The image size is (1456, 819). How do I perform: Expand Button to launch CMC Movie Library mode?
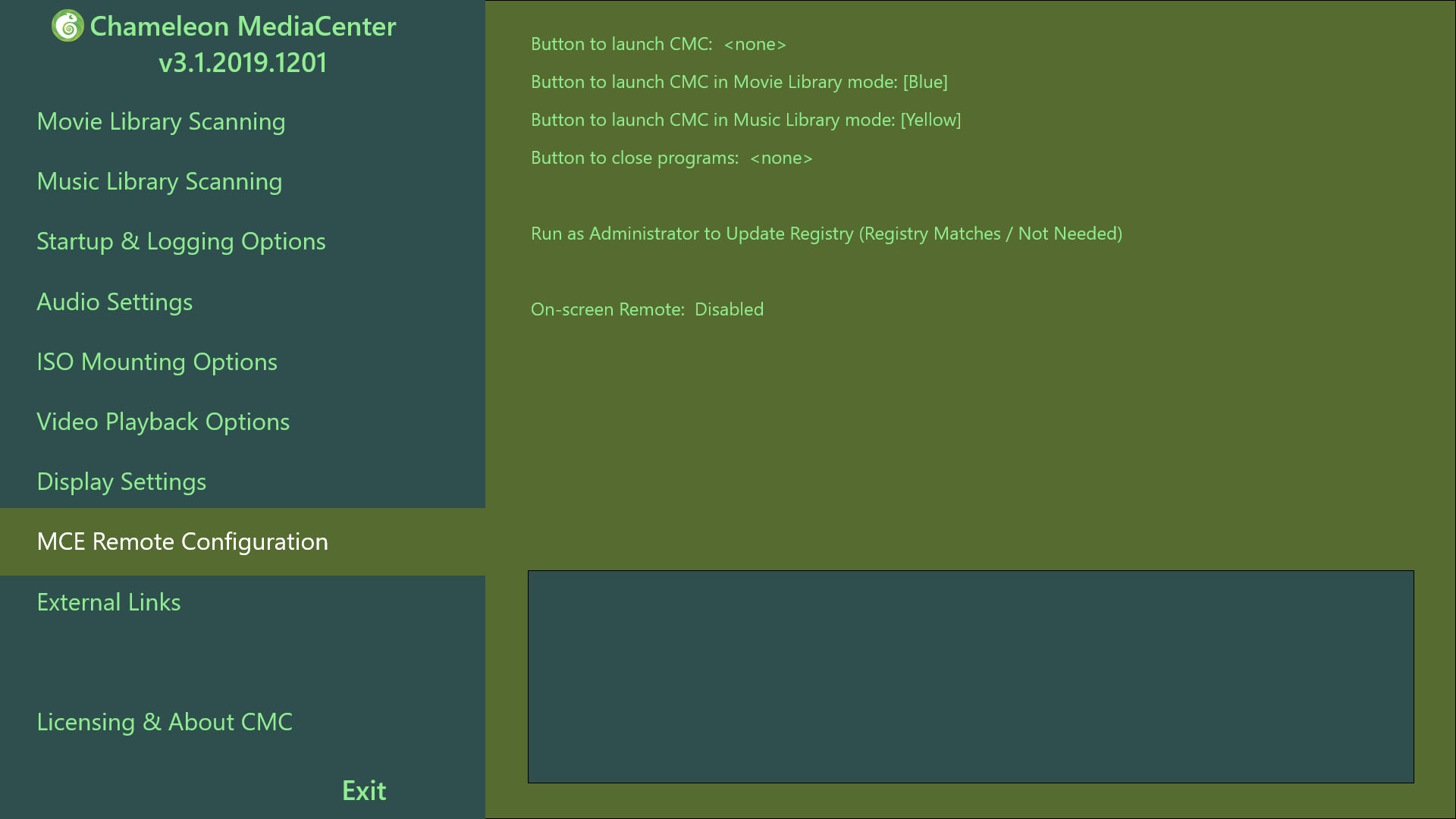[x=738, y=82]
